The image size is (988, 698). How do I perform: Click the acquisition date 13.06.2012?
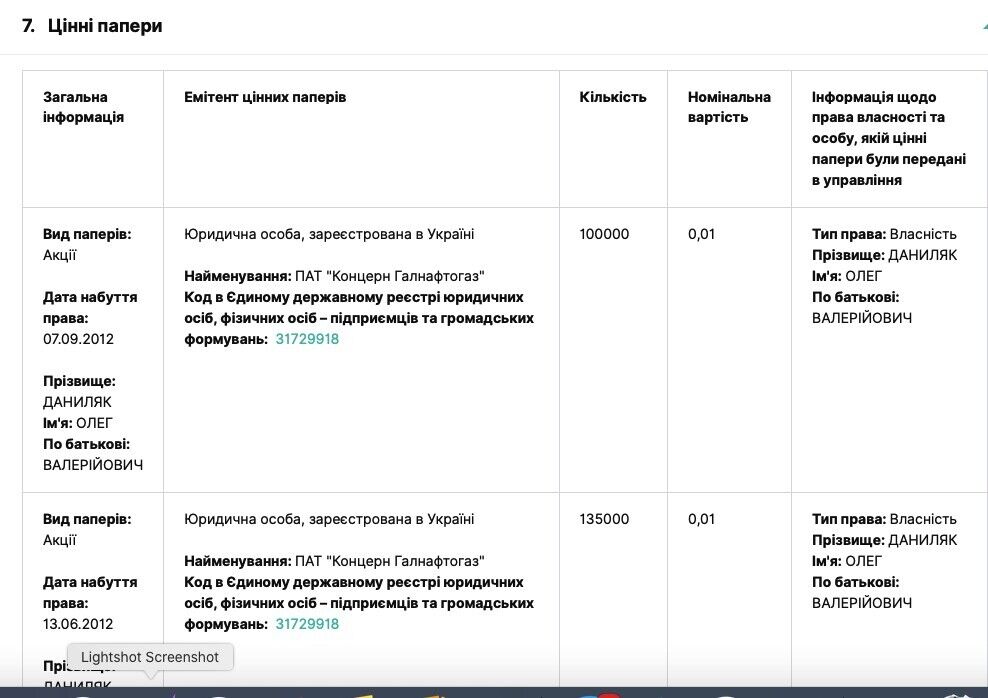pos(78,624)
